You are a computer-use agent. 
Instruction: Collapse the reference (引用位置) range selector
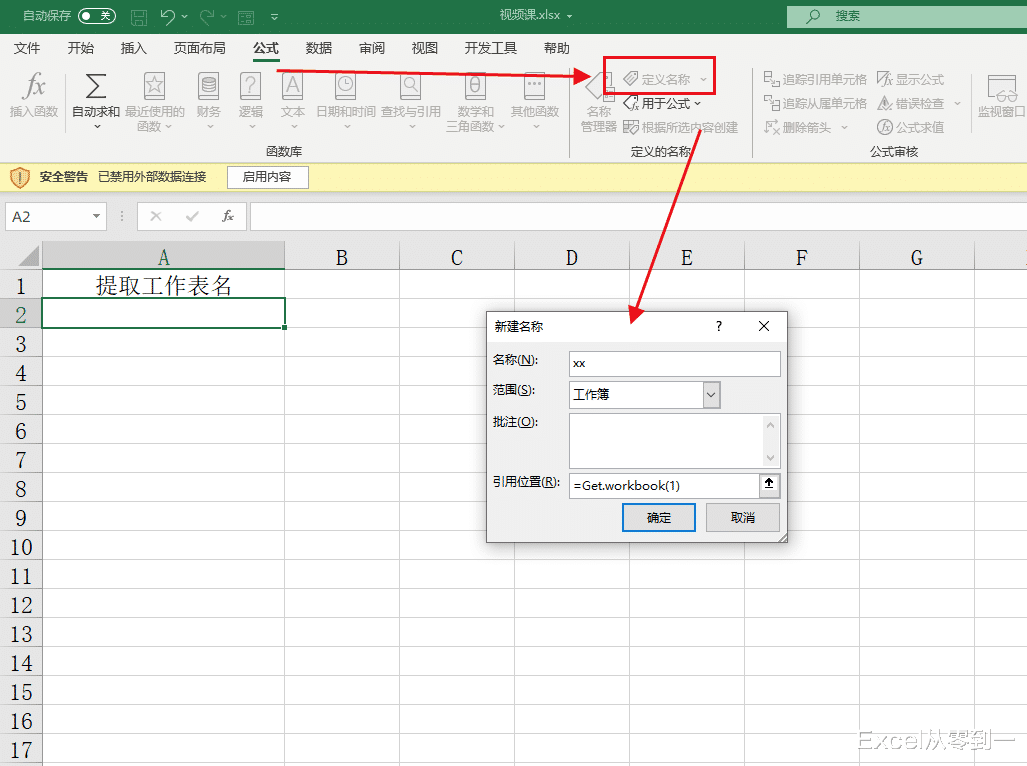(769, 485)
